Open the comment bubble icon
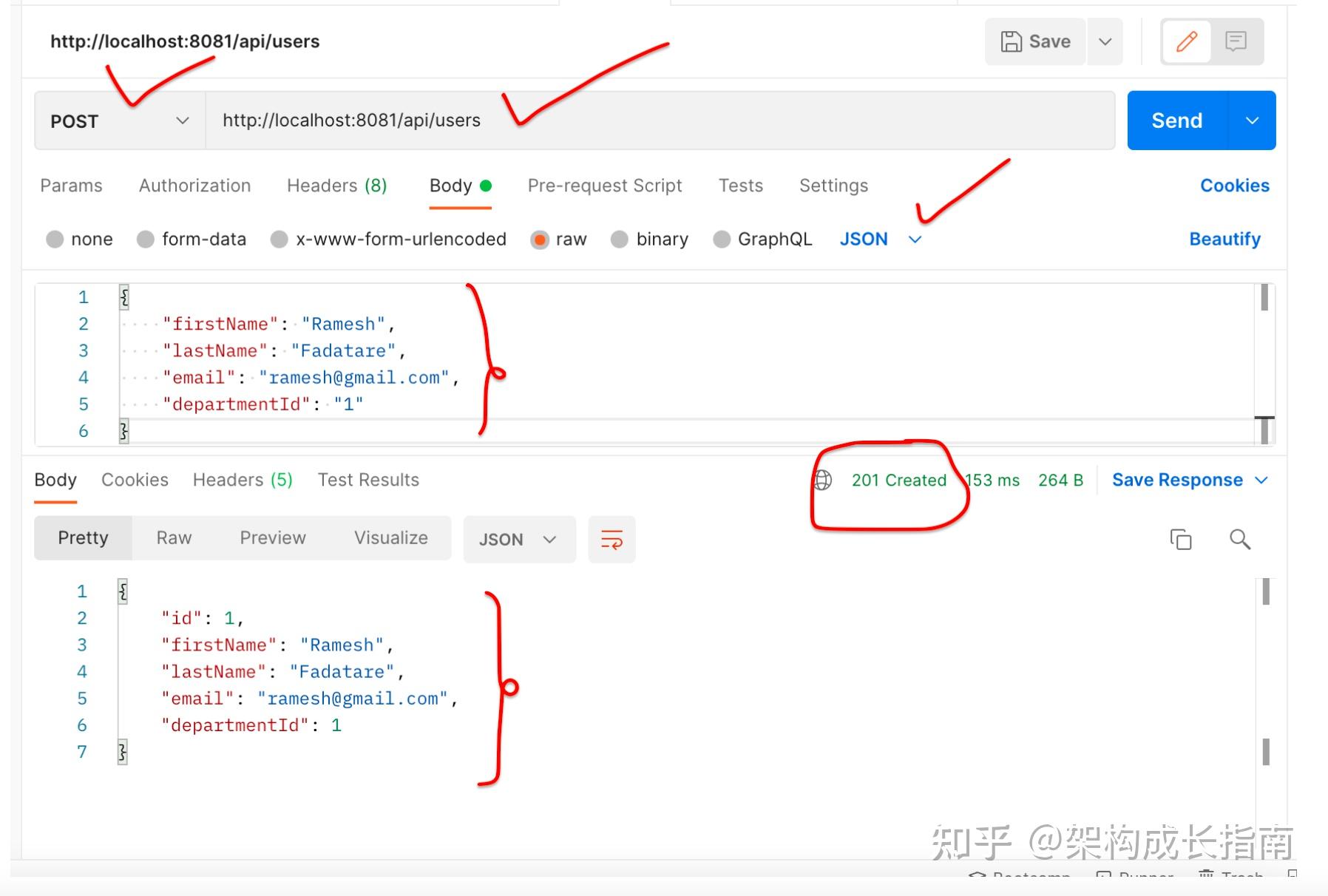The width and height of the screenshot is (1328, 896). (1236, 41)
